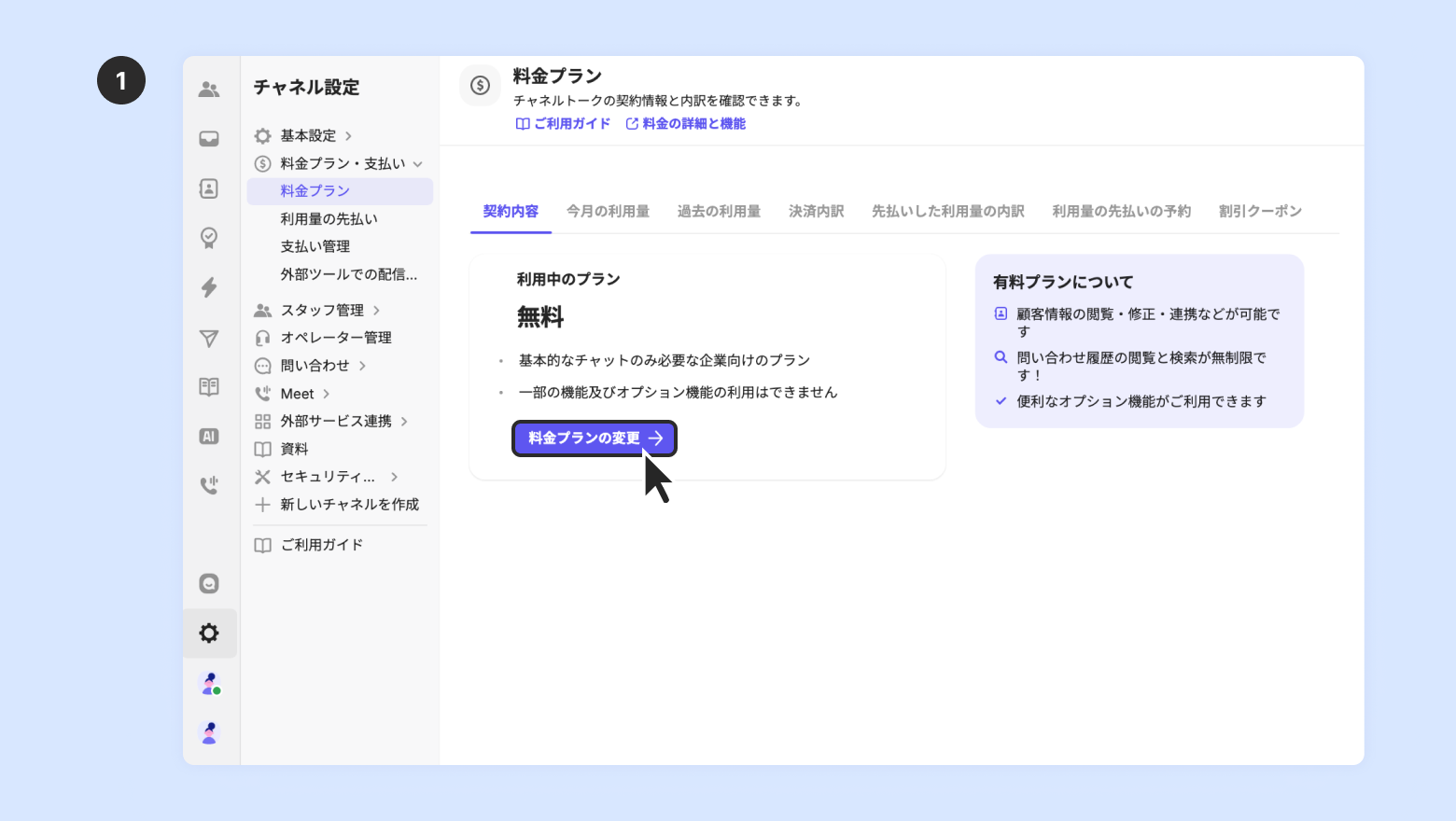Open the paper plane marketing icon
The image size is (1456, 821).
pyautogui.click(x=209, y=338)
